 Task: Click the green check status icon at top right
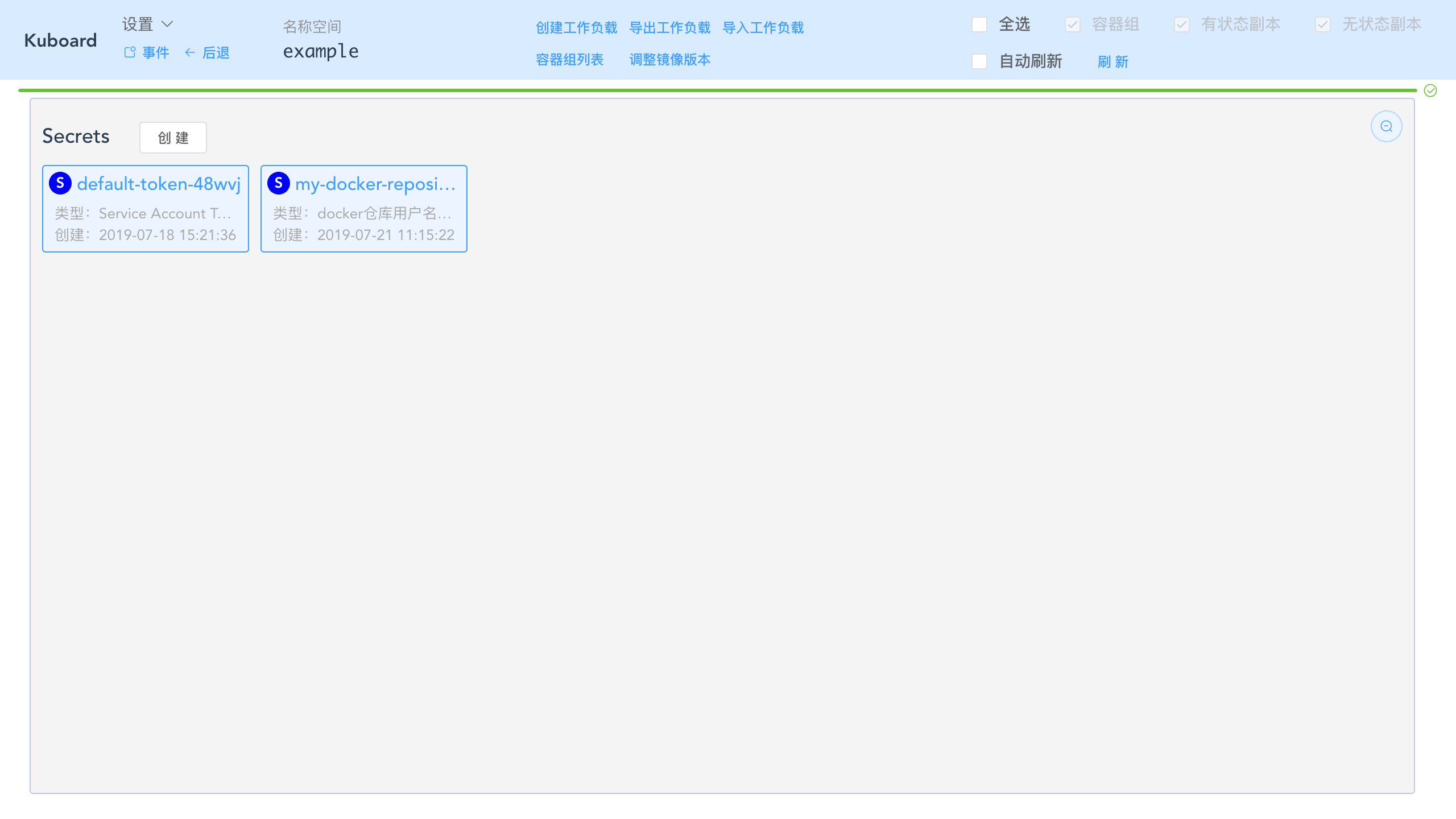(1430, 90)
